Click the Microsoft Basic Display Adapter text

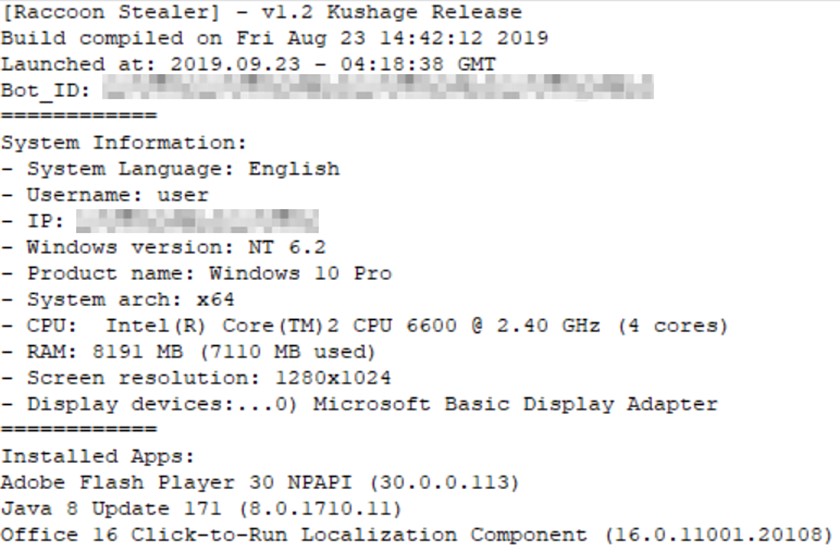tap(515, 404)
